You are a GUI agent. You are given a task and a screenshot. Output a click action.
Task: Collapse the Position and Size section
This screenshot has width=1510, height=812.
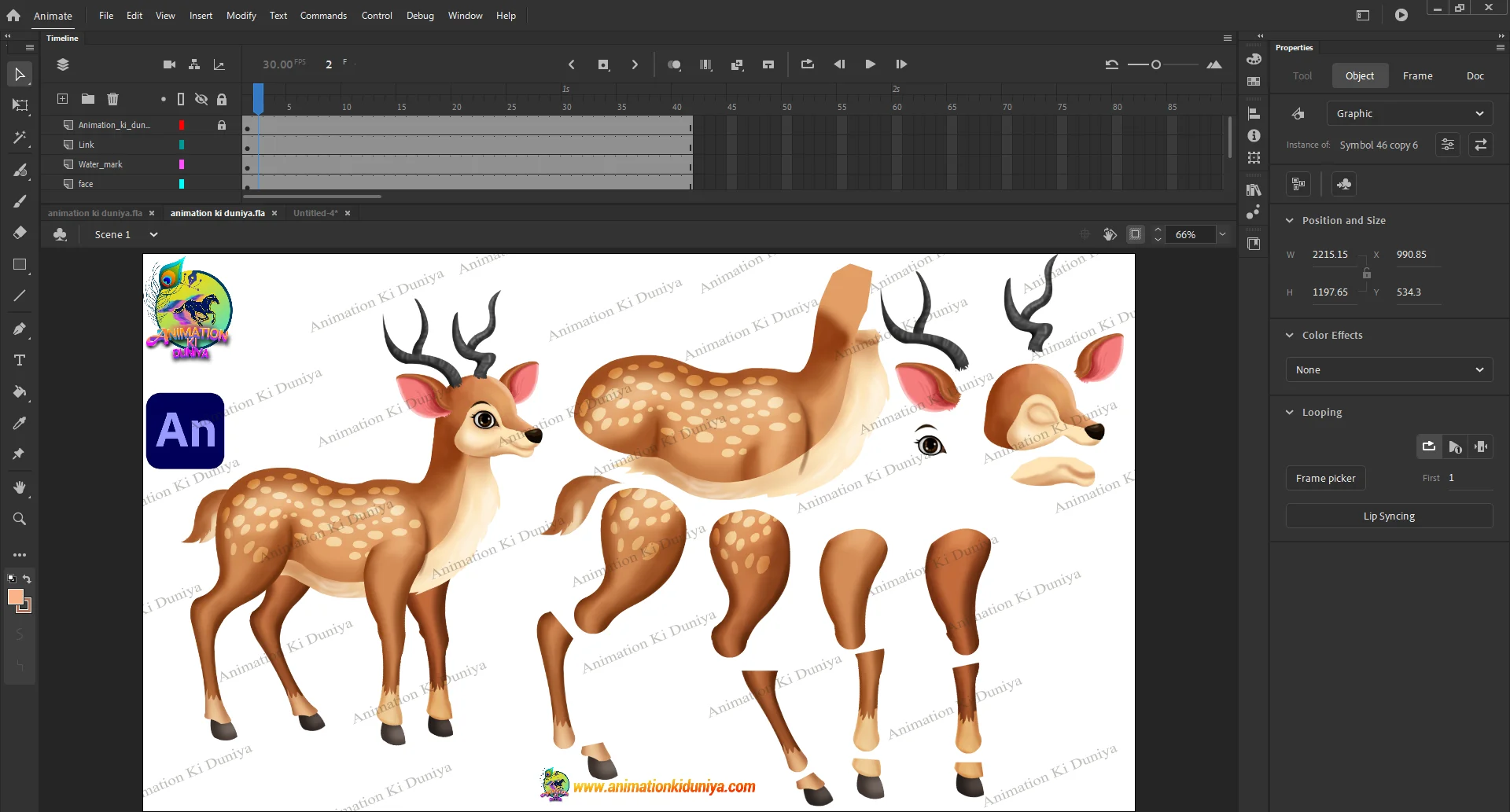tap(1290, 221)
